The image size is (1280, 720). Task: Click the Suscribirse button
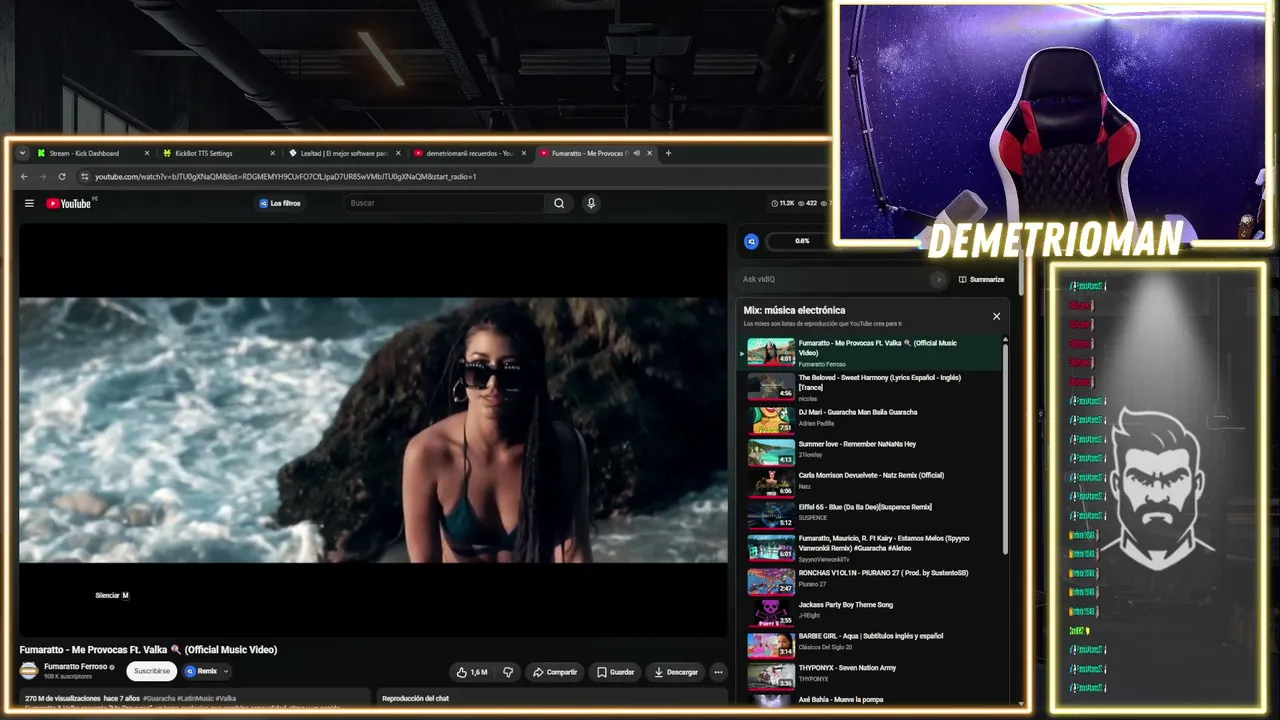pos(152,671)
